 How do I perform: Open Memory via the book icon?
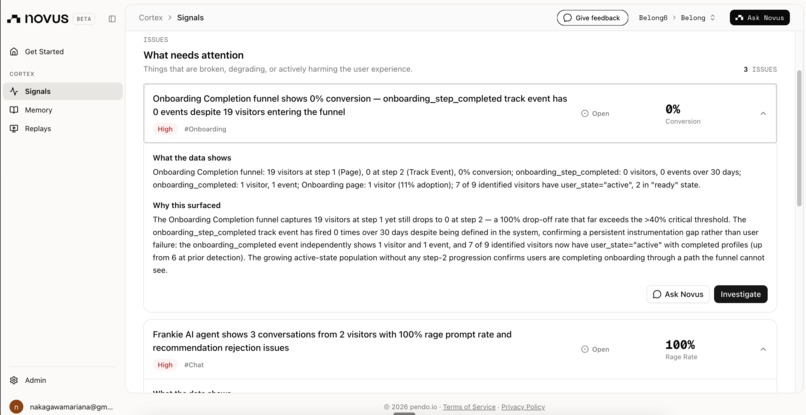pyautogui.click(x=14, y=110)
